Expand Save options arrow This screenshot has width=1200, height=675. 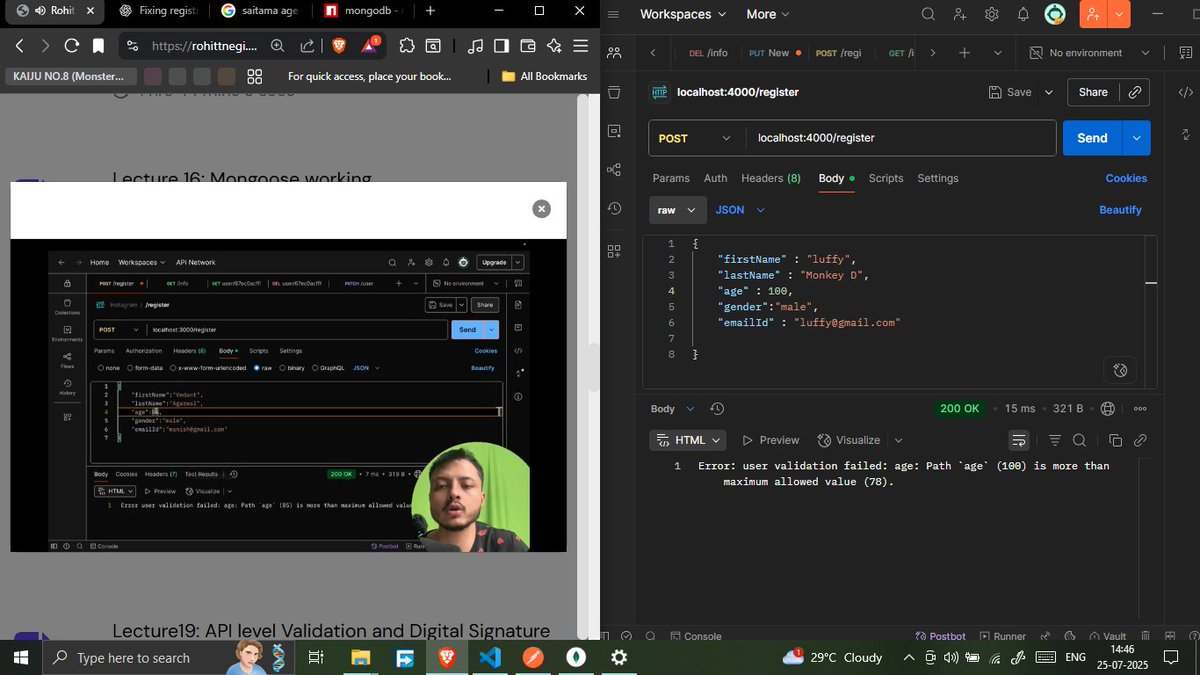[x=1049, y=92]
